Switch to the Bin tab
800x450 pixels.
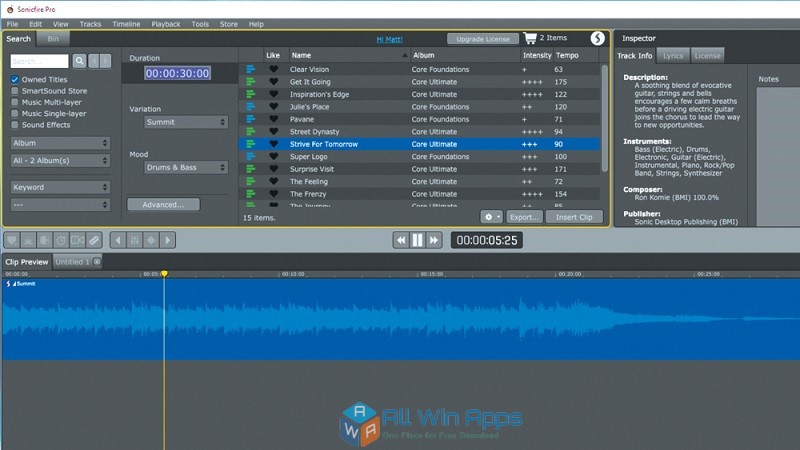pyautogui.click(x=53, y=39)
